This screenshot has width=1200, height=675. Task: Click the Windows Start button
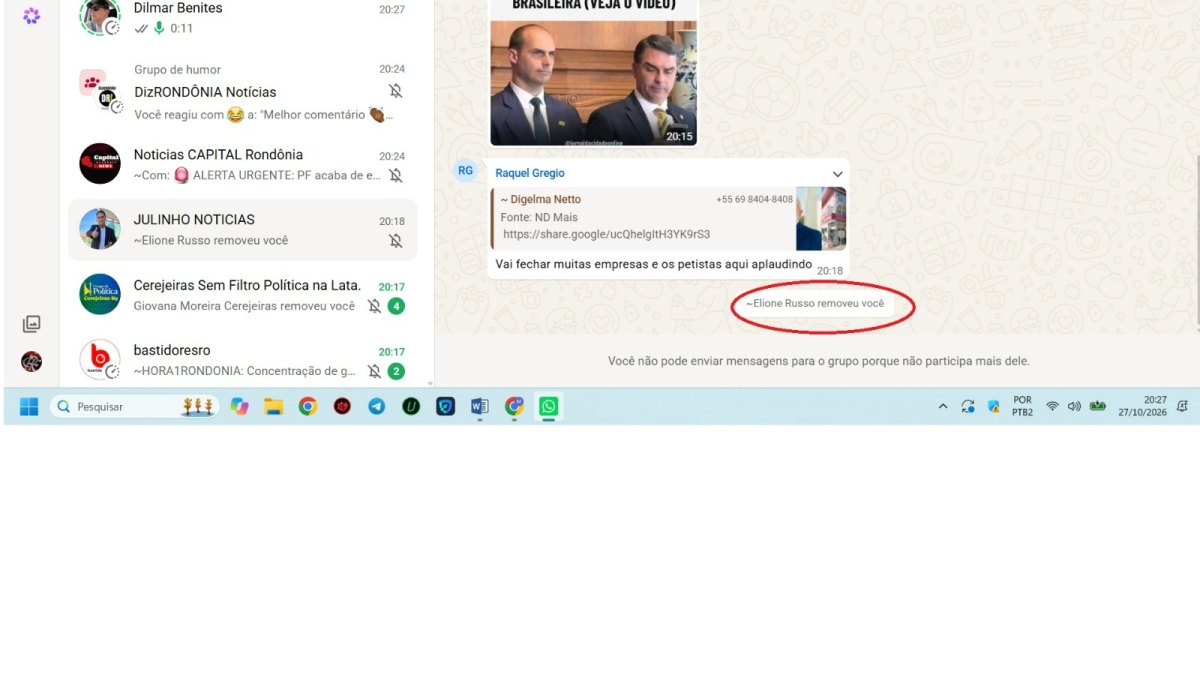tap(29, 406)
